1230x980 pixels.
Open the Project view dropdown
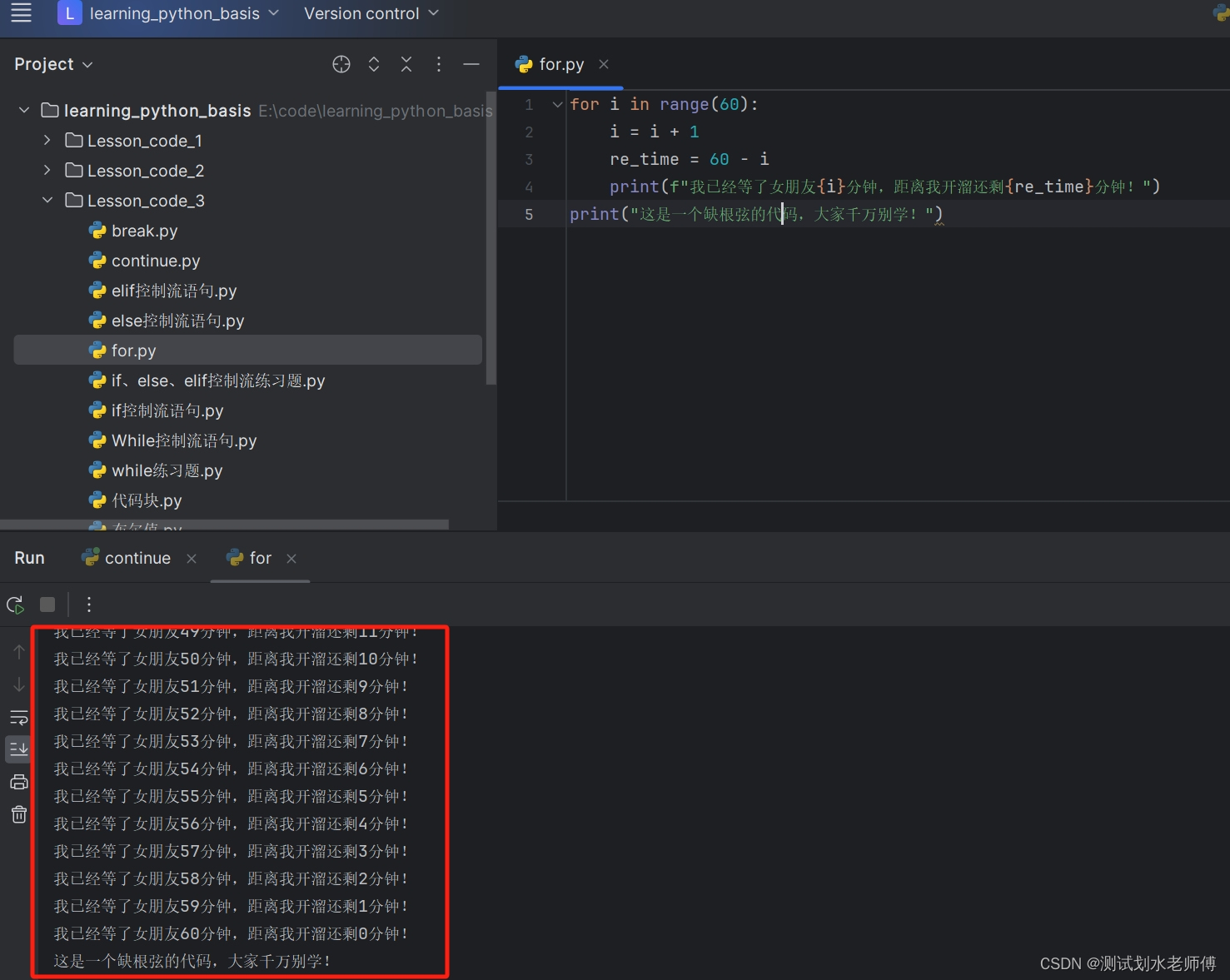point(53,64)
